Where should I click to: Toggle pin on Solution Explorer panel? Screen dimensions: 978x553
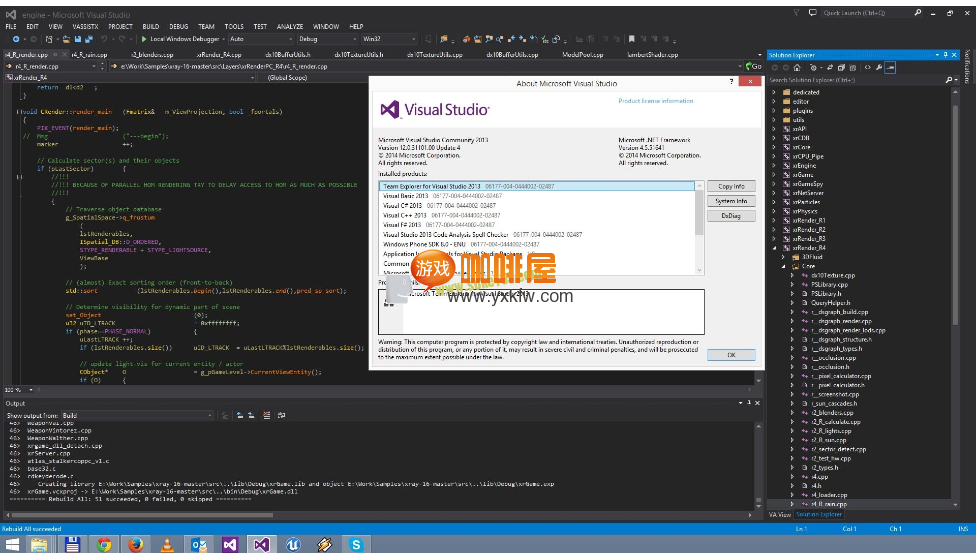click(947, 54)
